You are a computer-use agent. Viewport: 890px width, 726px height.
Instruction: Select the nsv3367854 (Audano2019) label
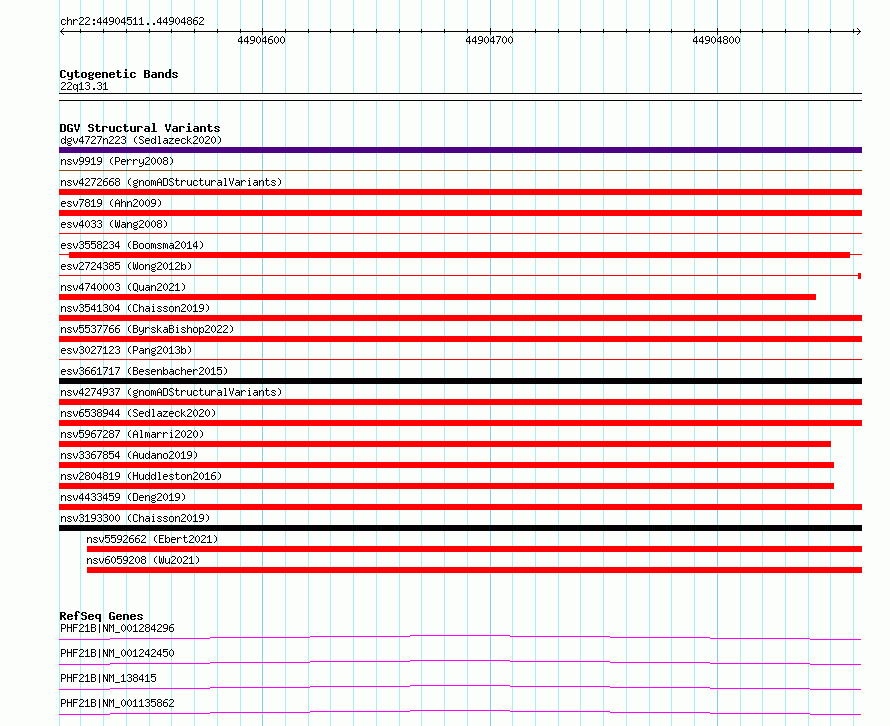(x=129, y=455)
